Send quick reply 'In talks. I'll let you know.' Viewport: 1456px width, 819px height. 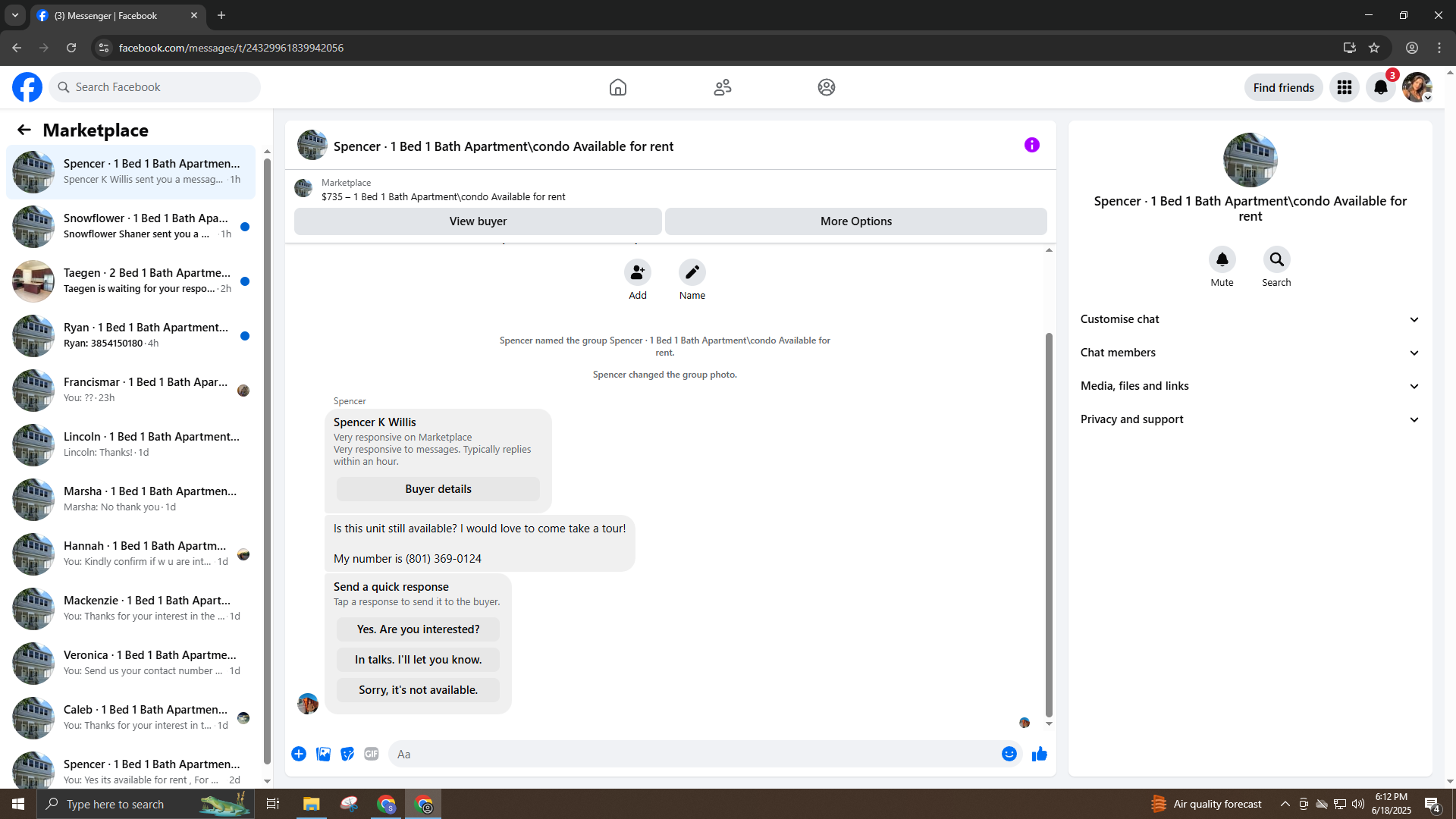[x=418, y=660]
